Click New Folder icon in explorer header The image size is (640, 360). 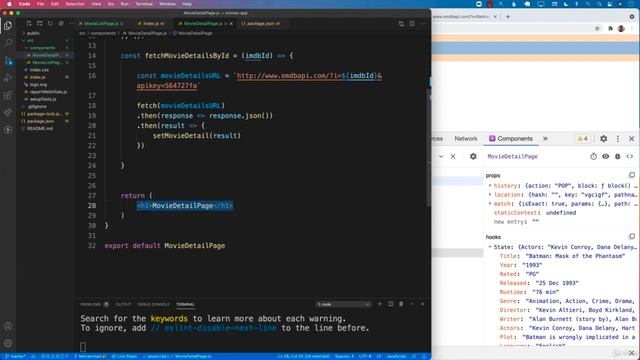click(x=40, y=24)
